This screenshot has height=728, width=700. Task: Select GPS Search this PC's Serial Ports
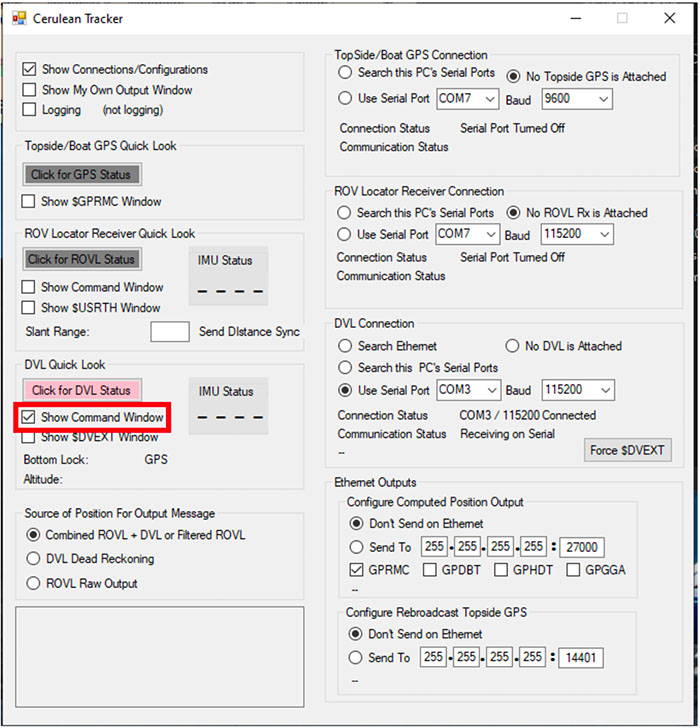[345, 72]
